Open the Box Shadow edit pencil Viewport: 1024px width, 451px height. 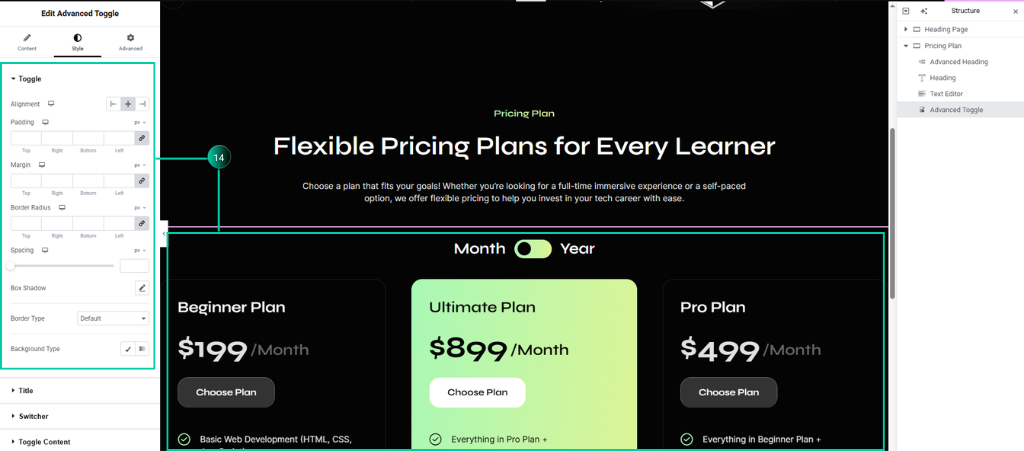142,288
